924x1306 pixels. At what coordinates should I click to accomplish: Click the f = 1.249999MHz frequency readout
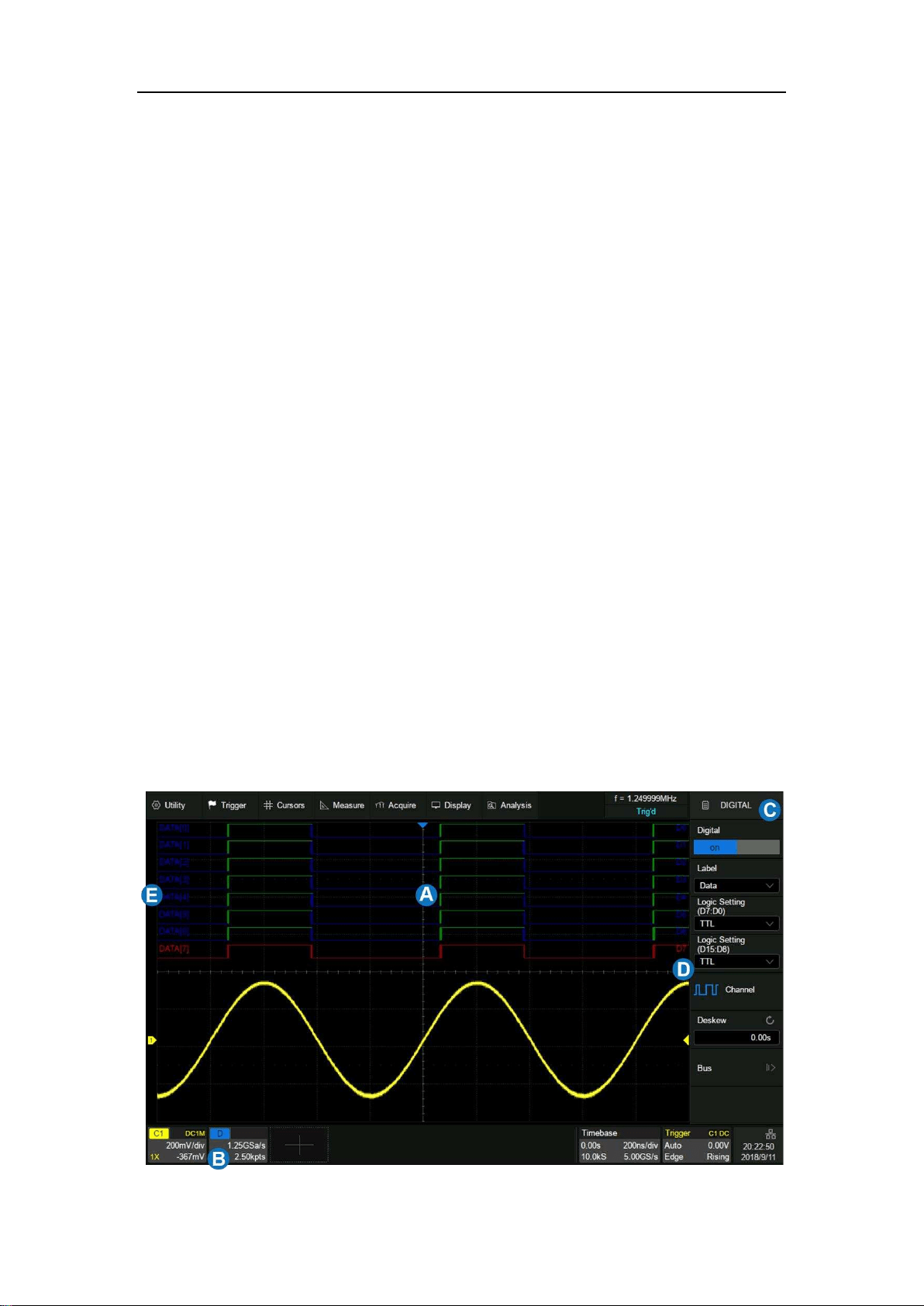coord(646,798)
